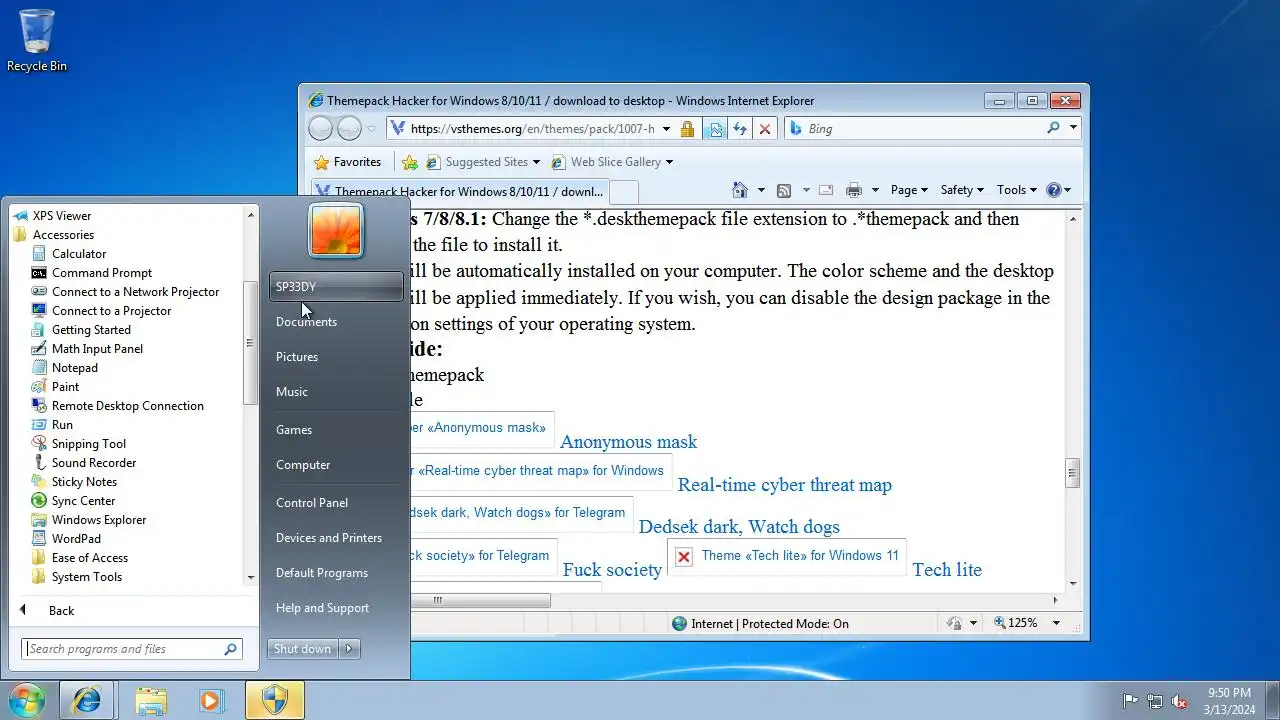Open a new blank IE tab
Viewport: 1280px width, 720px height.
coord(623,191)
